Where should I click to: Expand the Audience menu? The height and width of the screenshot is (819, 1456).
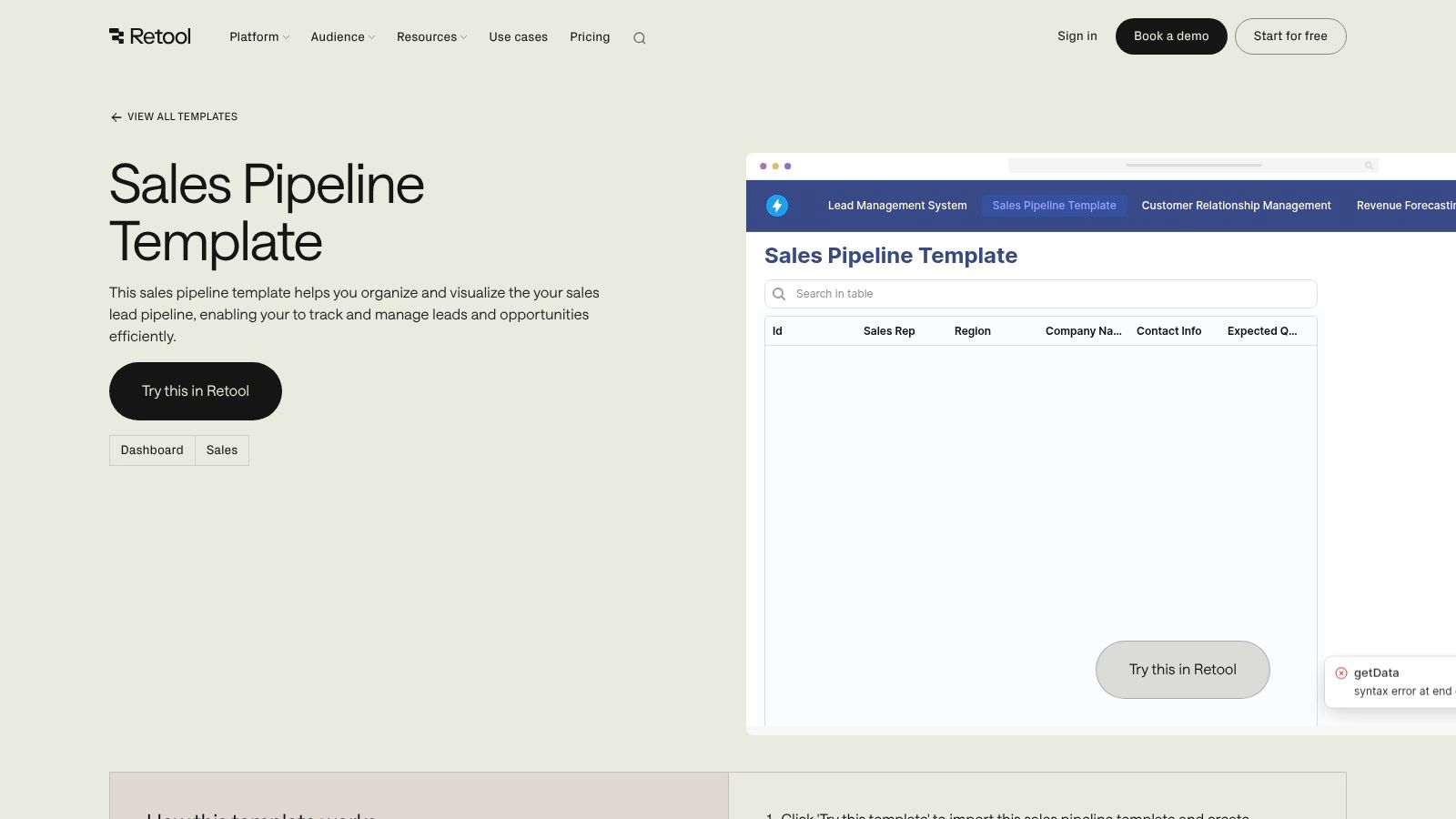coord(343,37)
